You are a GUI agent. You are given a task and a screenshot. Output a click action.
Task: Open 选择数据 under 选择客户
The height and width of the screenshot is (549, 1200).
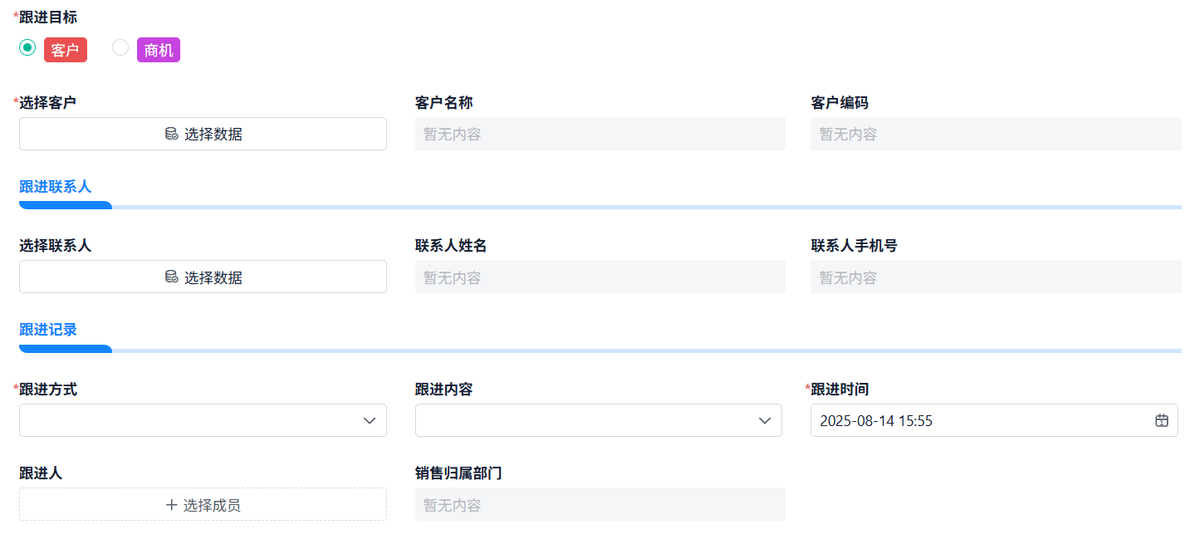coord(203,134)
